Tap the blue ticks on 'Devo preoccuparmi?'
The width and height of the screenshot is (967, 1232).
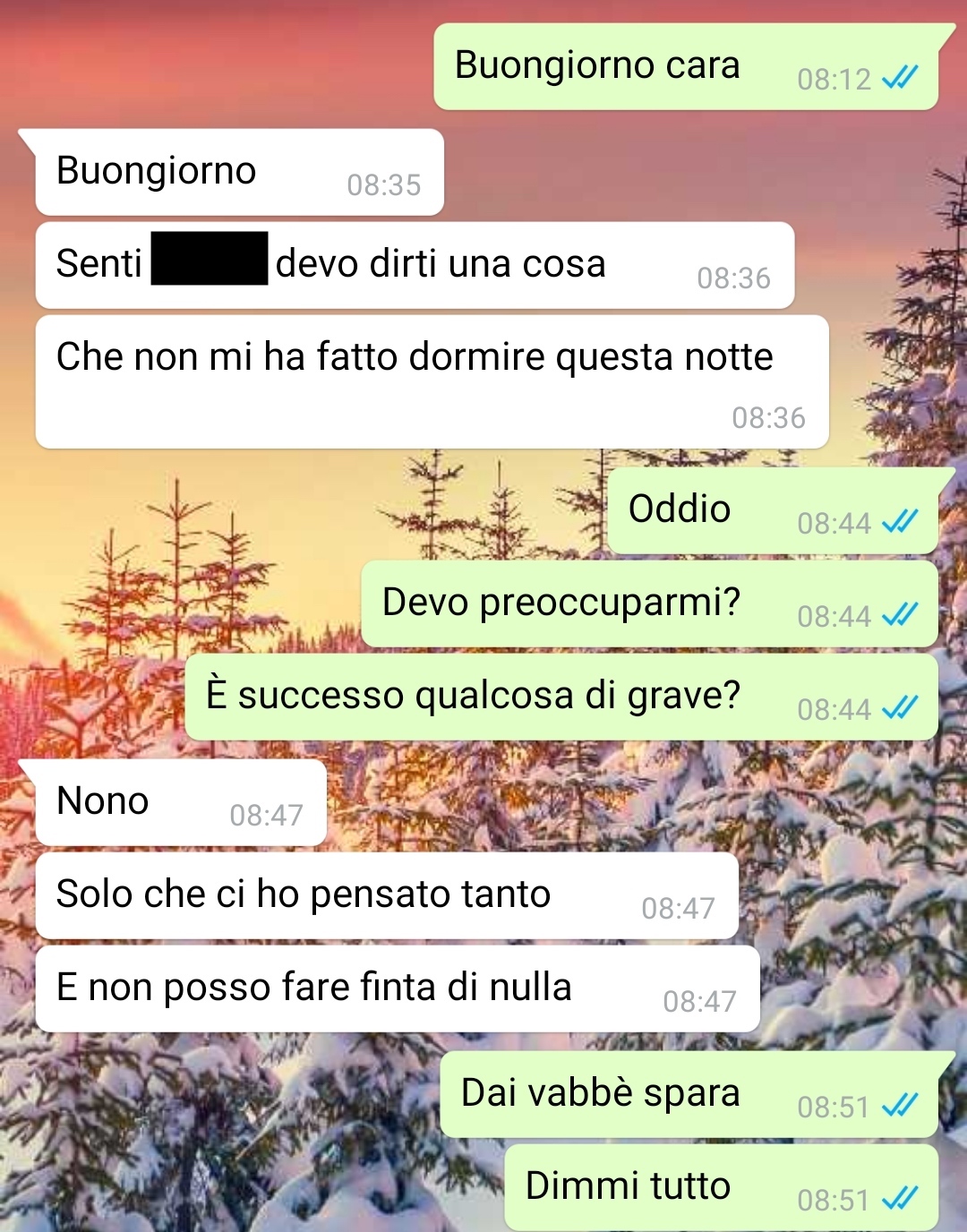(900, 615)
